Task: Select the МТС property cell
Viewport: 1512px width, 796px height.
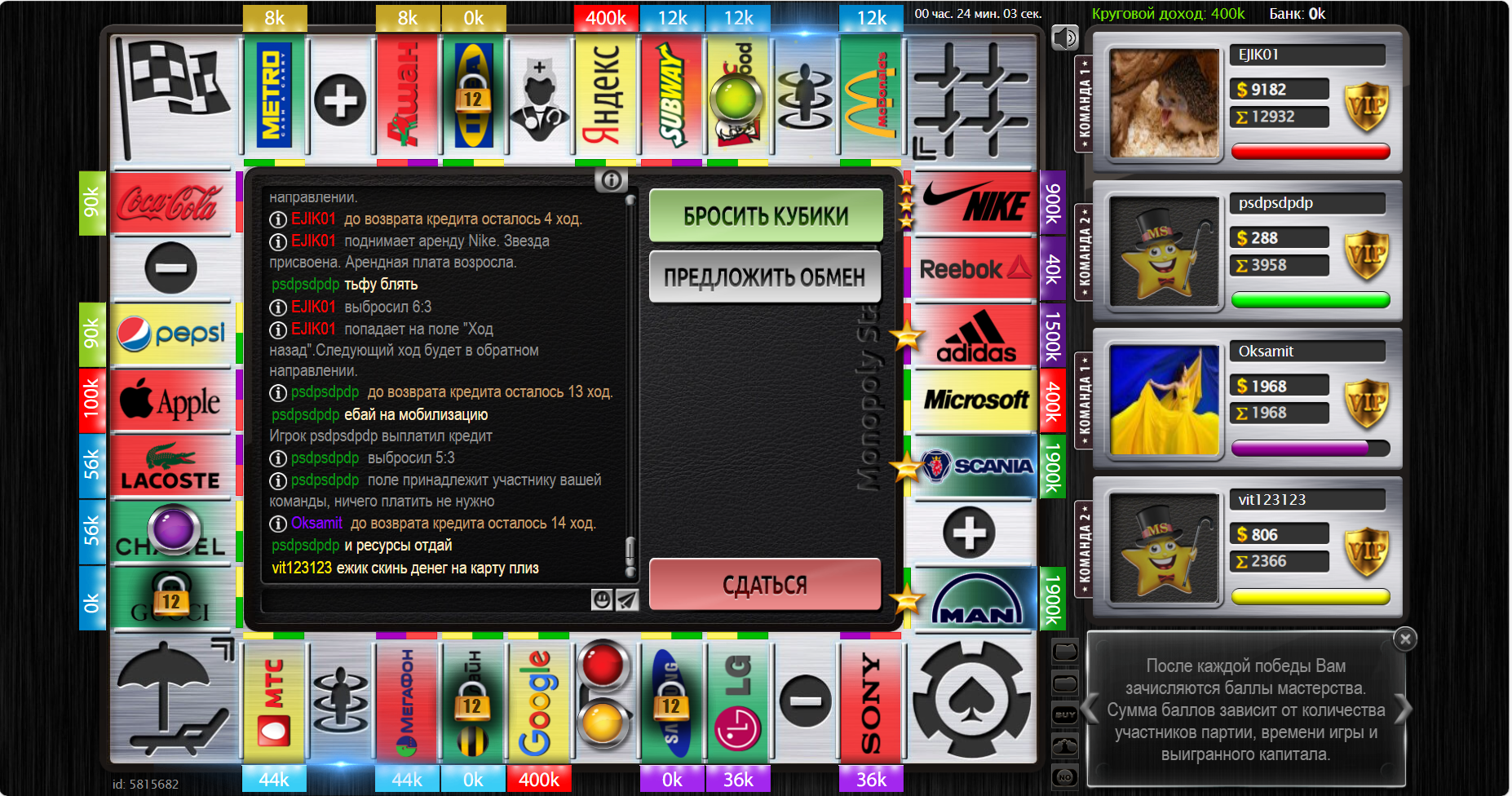Action: (x=274, y=701)
